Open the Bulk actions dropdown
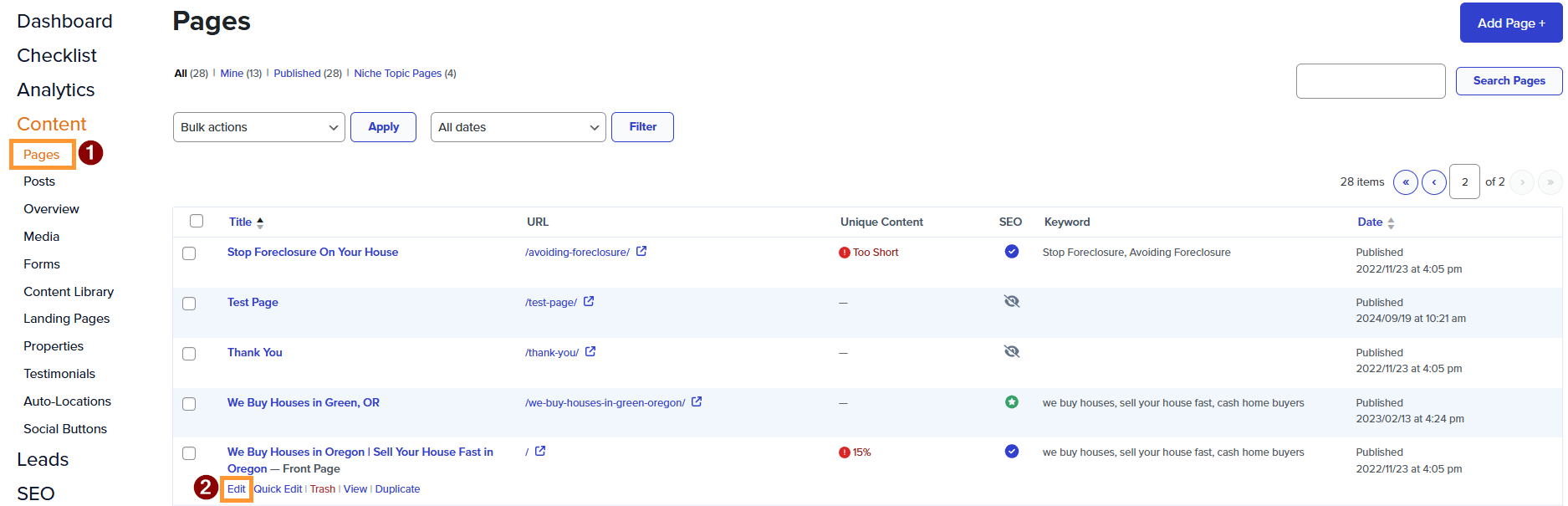The image size is (1568, 506). tap(259, 127)
